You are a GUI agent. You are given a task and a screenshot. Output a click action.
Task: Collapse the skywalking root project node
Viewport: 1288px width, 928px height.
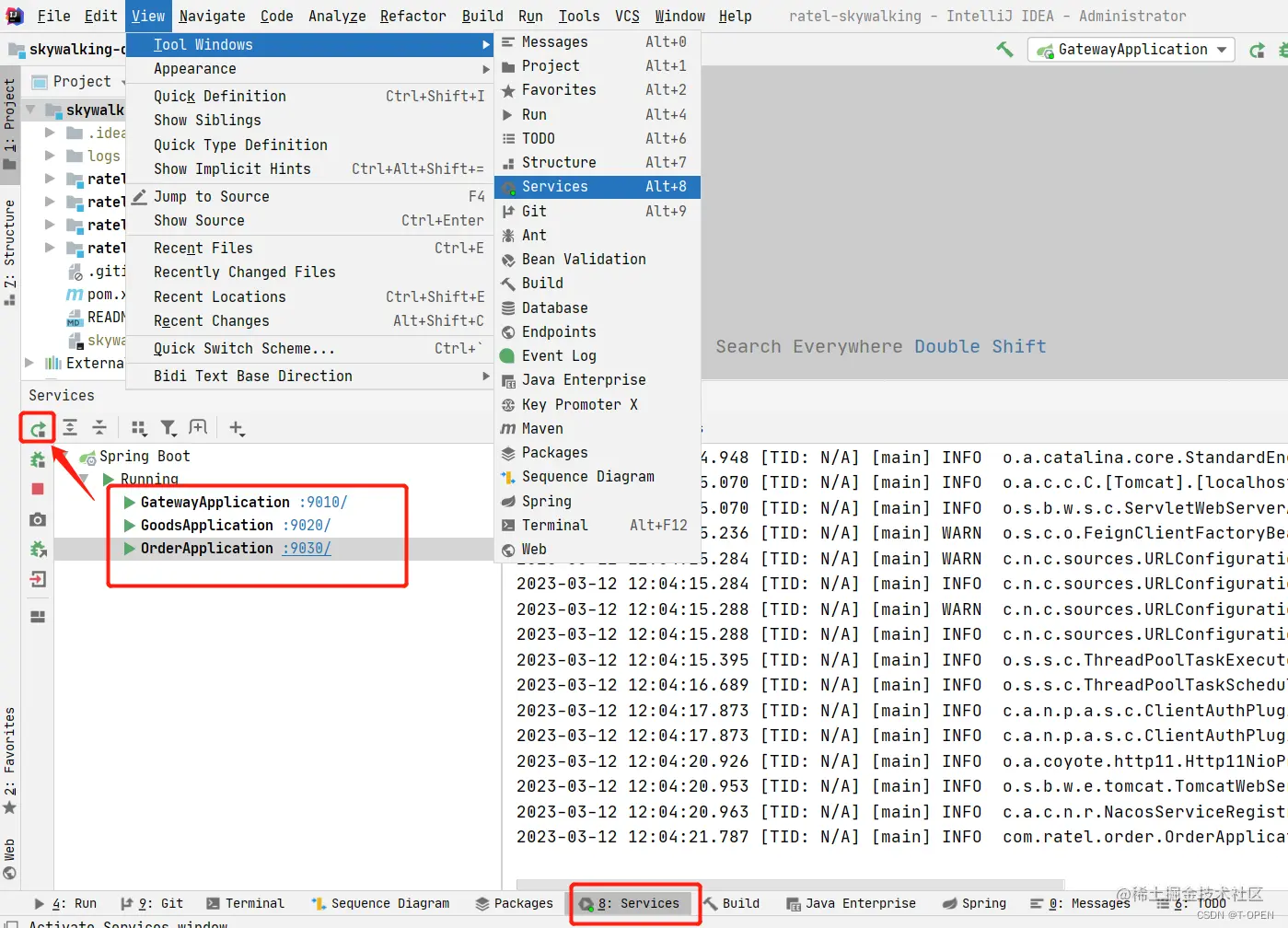[x=29, y=110]
